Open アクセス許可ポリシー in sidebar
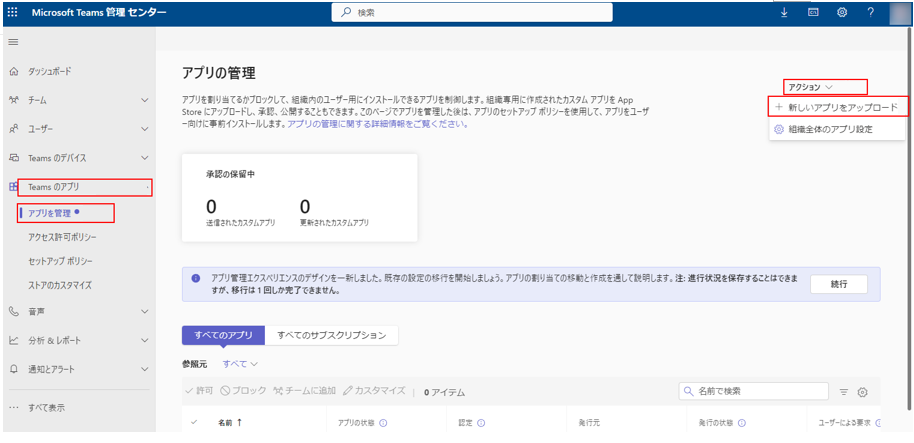The width and height of the screenshot is (914, 443). [62, 237]
